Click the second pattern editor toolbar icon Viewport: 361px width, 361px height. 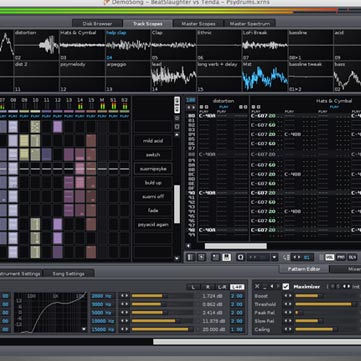click(201, 257)
